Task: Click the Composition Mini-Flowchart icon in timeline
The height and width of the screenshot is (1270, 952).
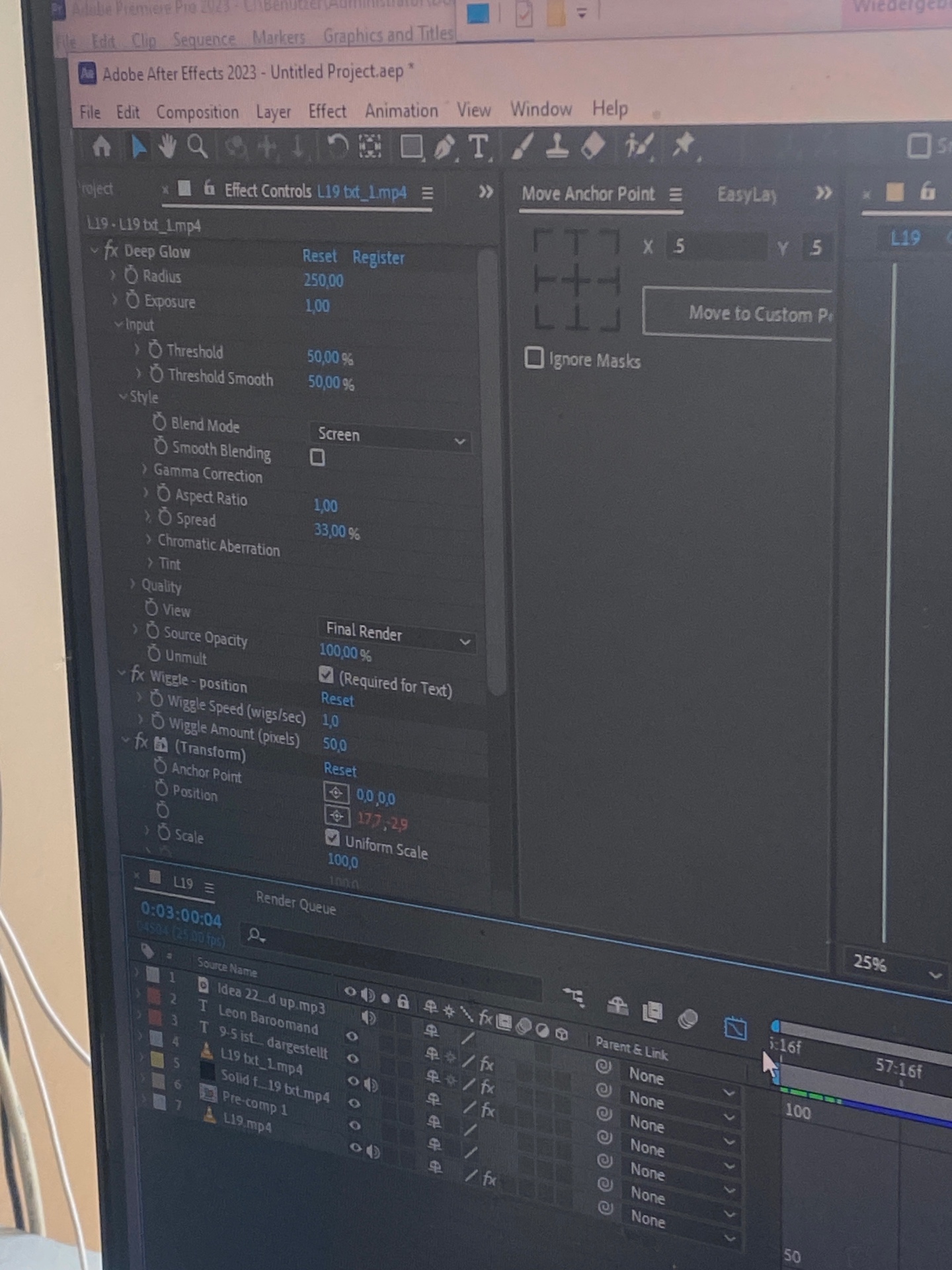Action: coord(573,997)
